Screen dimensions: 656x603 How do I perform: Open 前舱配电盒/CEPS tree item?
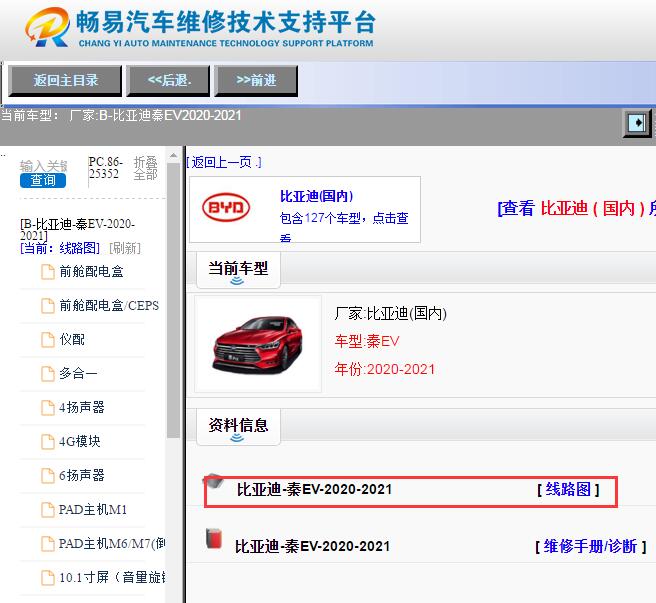pos(109,305)
